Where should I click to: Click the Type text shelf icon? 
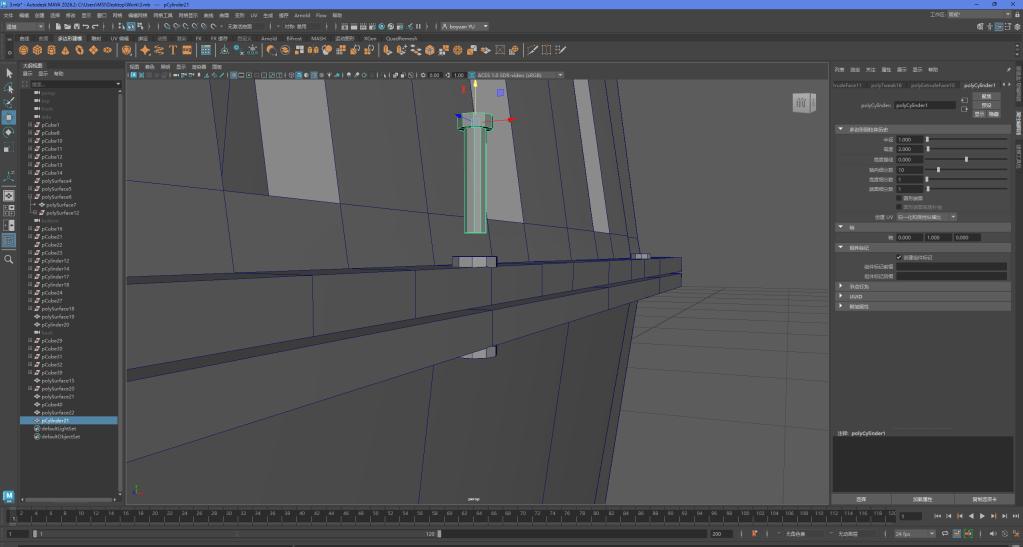coord(172,49)
